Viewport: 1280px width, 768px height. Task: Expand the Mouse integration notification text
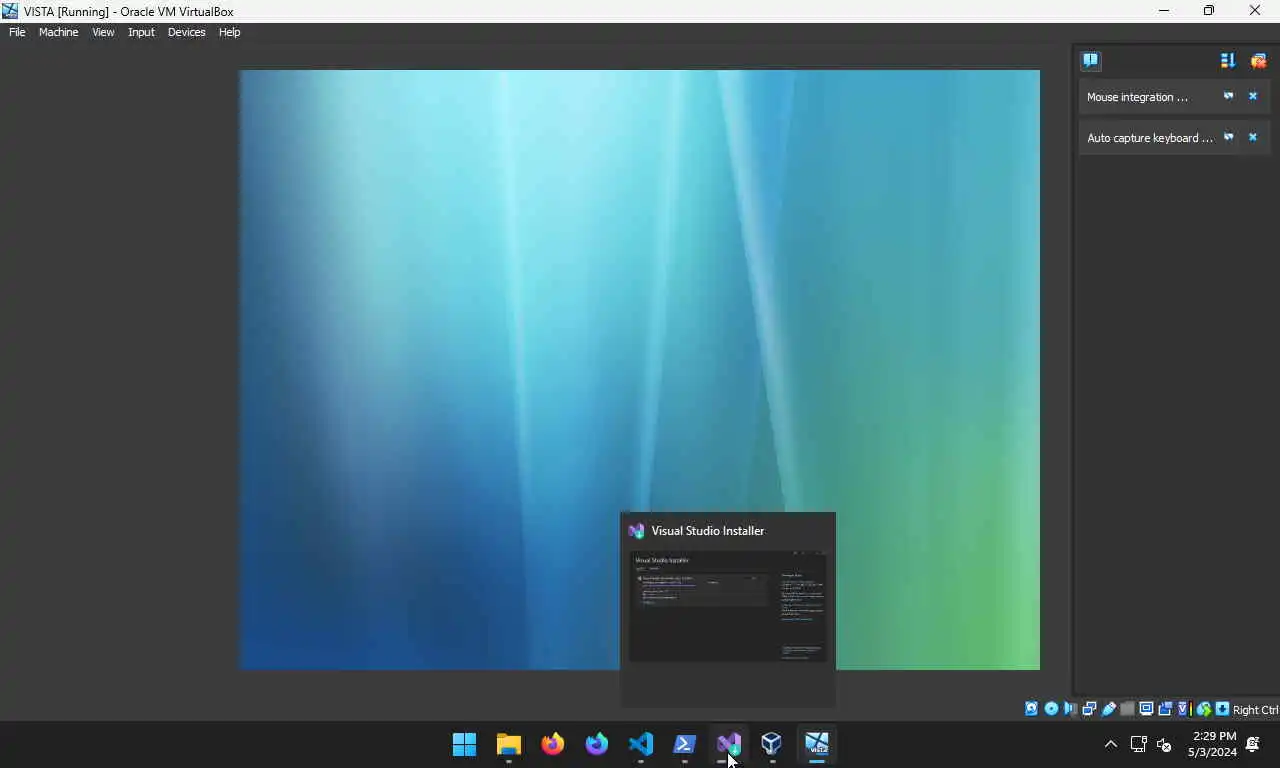pos(1137,97)
